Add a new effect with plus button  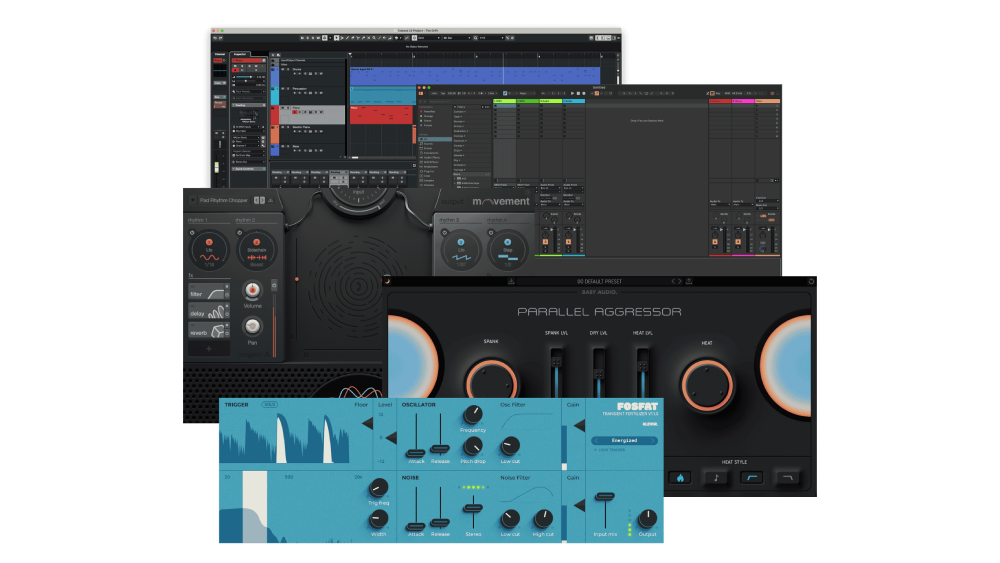(210, 349)
